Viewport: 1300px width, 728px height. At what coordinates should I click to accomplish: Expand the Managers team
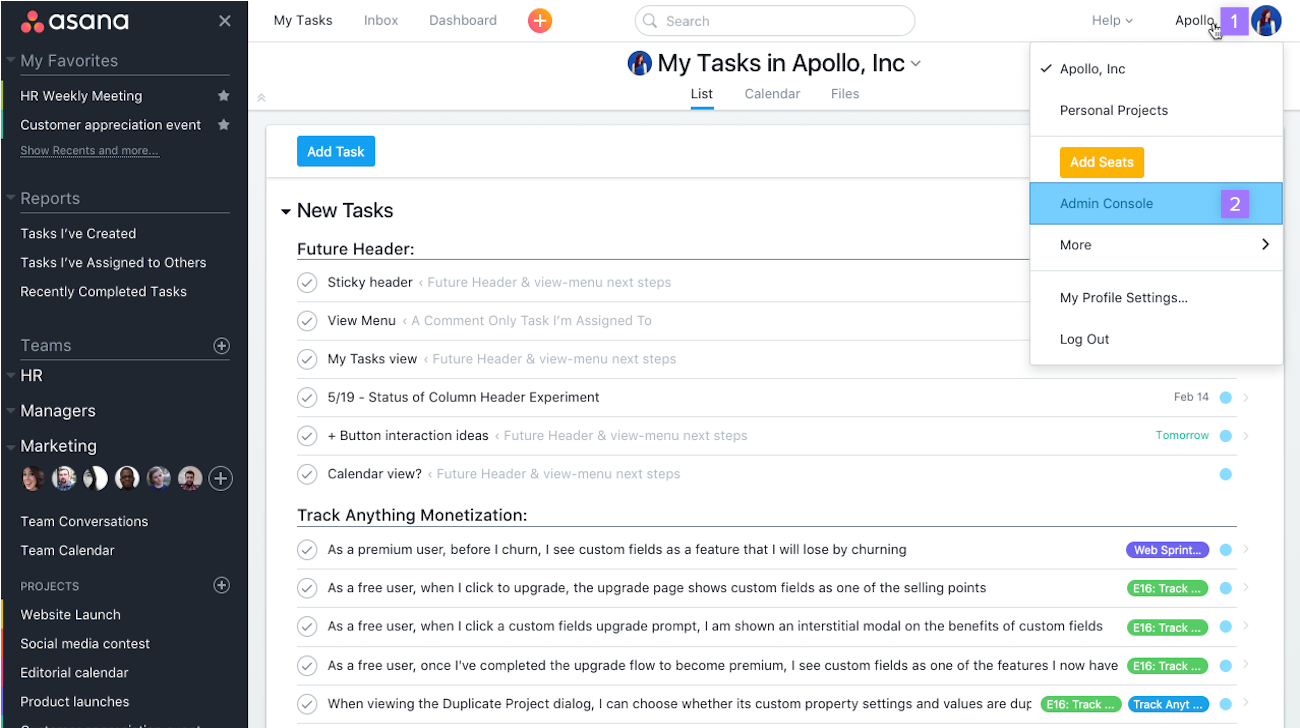point(10,411)
